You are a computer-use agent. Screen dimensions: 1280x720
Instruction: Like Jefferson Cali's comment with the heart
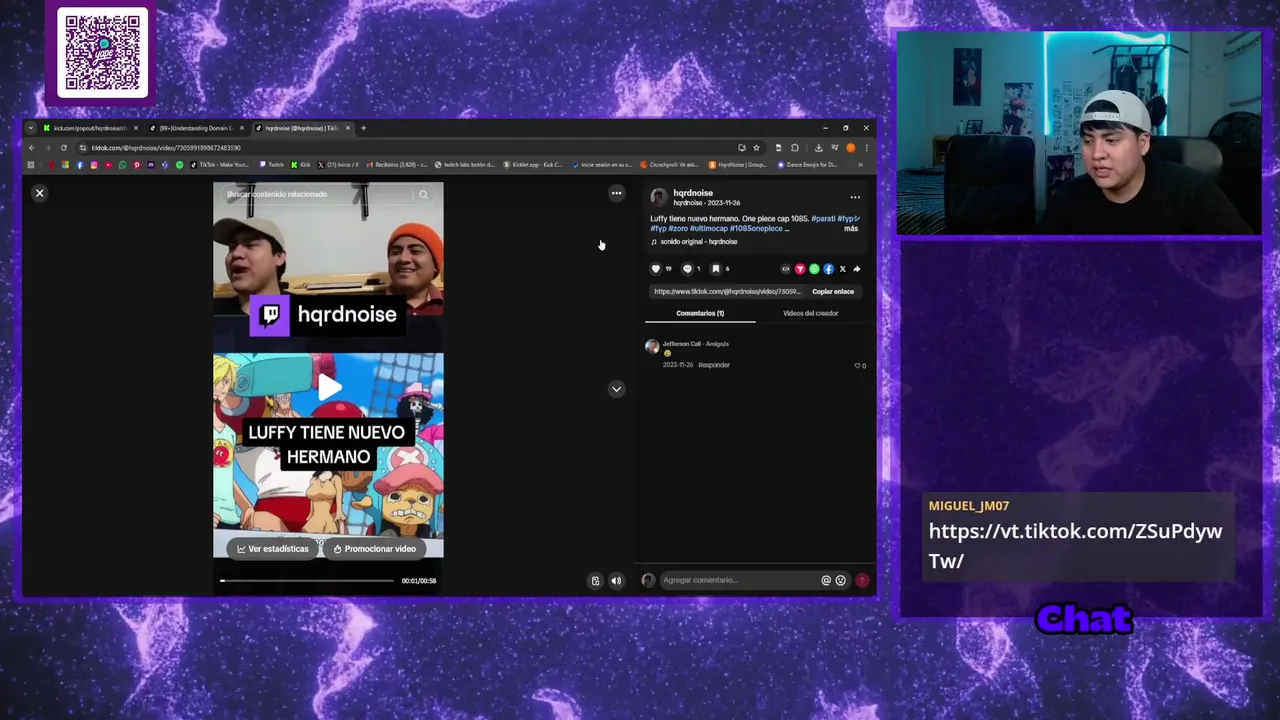(858, 366)
